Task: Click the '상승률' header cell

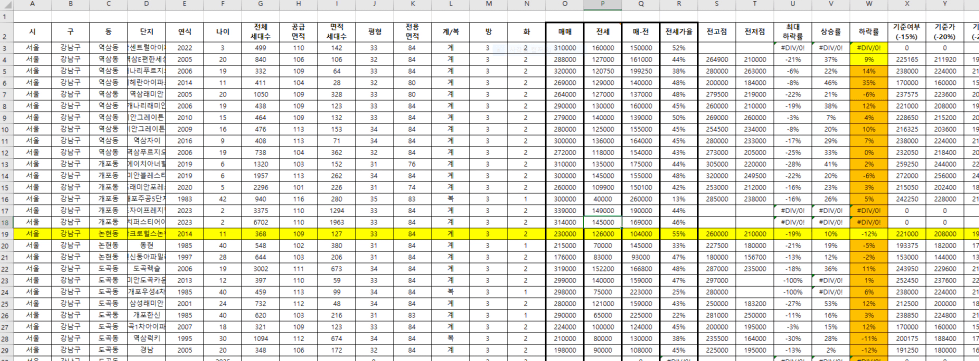Action: [x=831, y=32]
